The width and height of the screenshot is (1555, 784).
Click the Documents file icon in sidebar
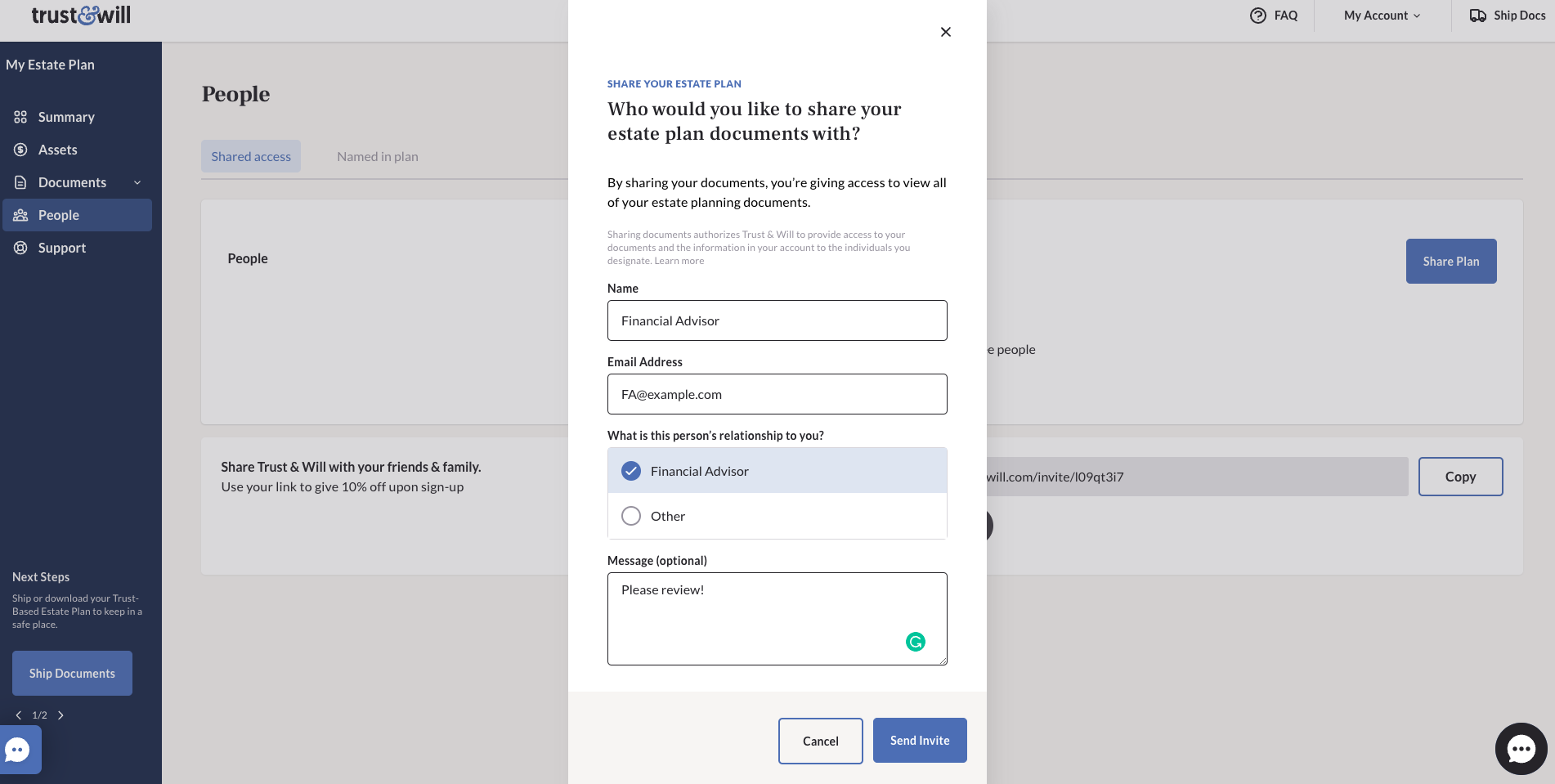click(x=20, y=182)
